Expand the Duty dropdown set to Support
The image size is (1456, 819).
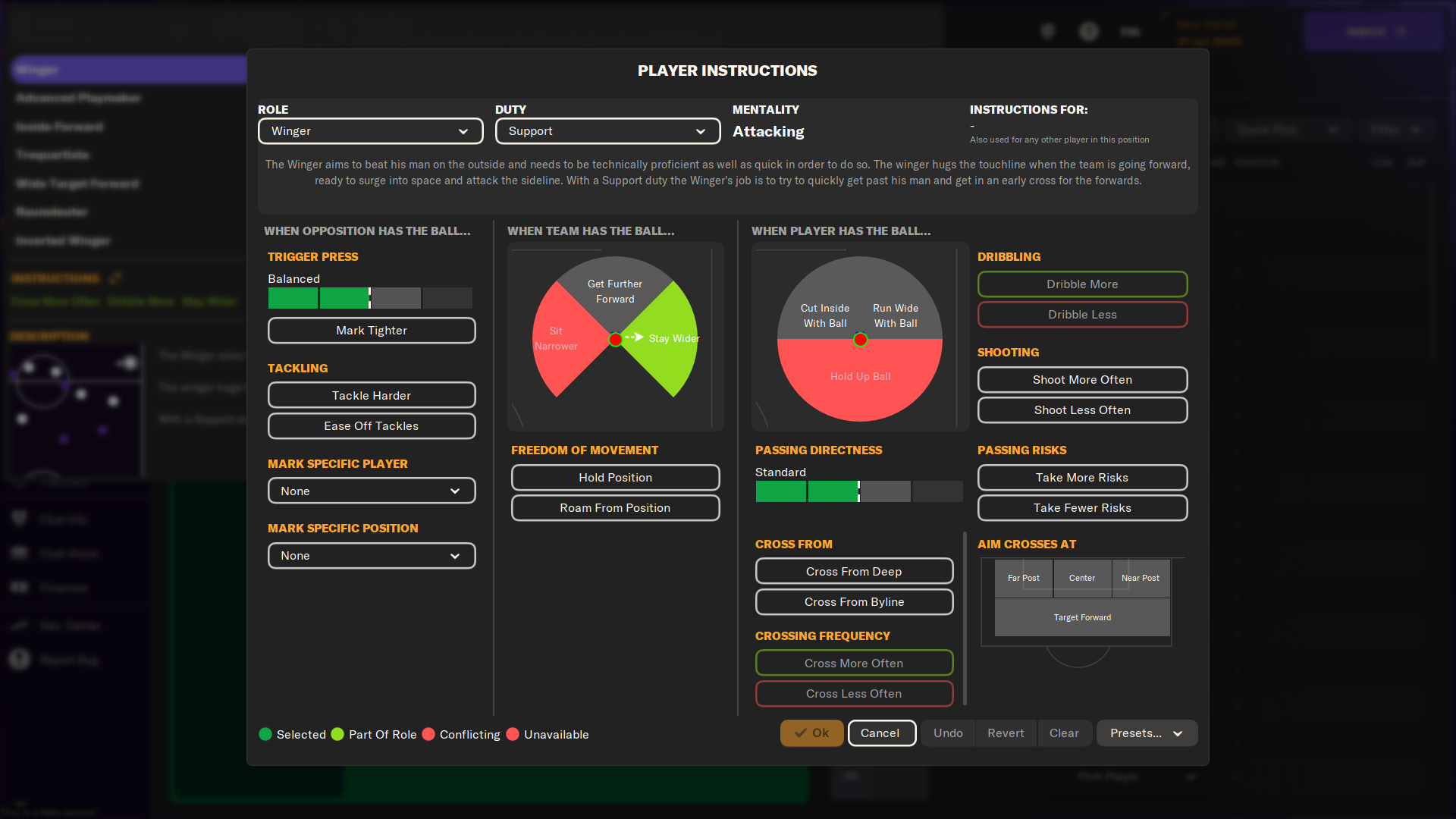point(607,131)
